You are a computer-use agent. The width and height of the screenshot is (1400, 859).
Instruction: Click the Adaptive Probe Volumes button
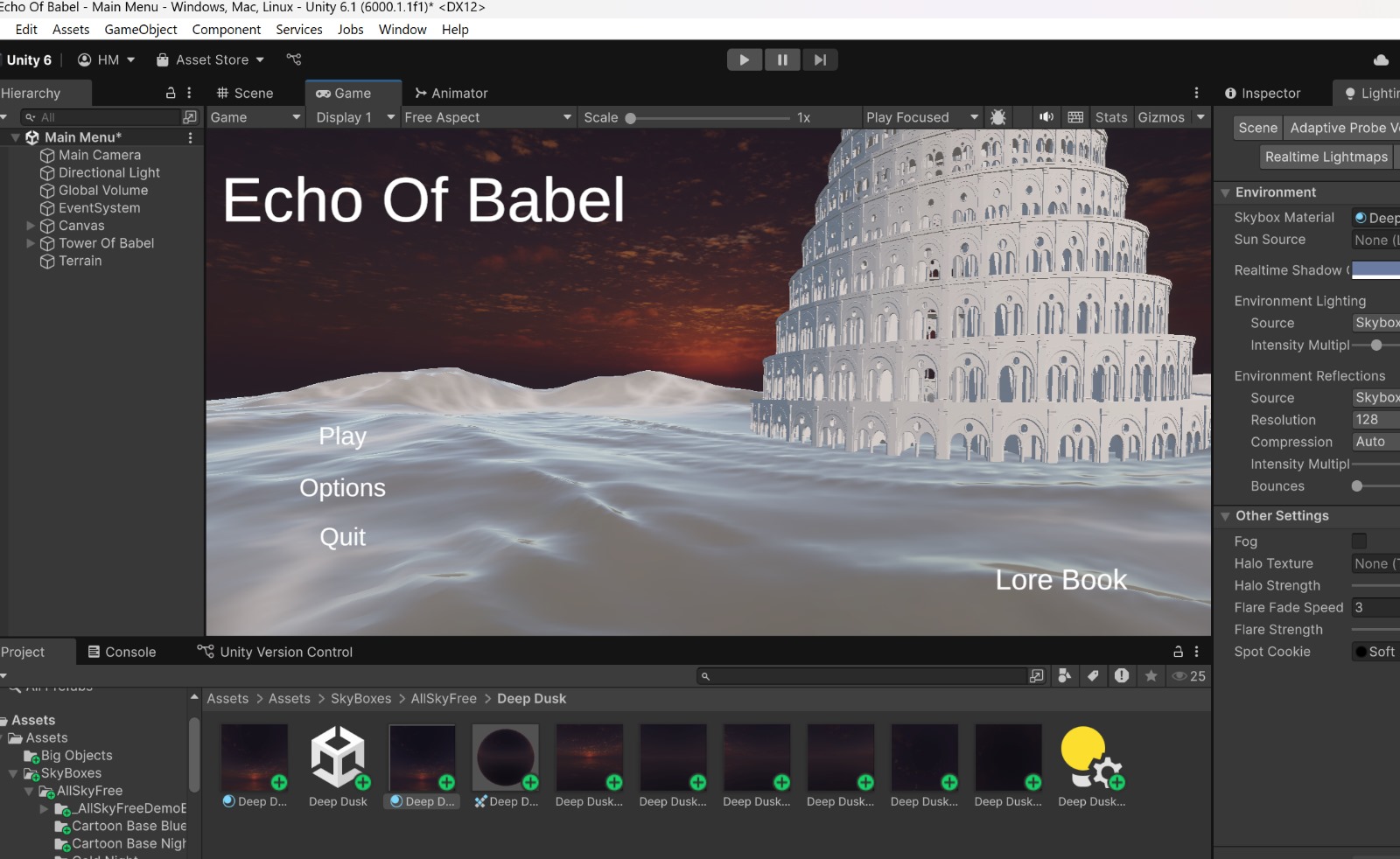pyautogui.click(x=1342, y=128)
